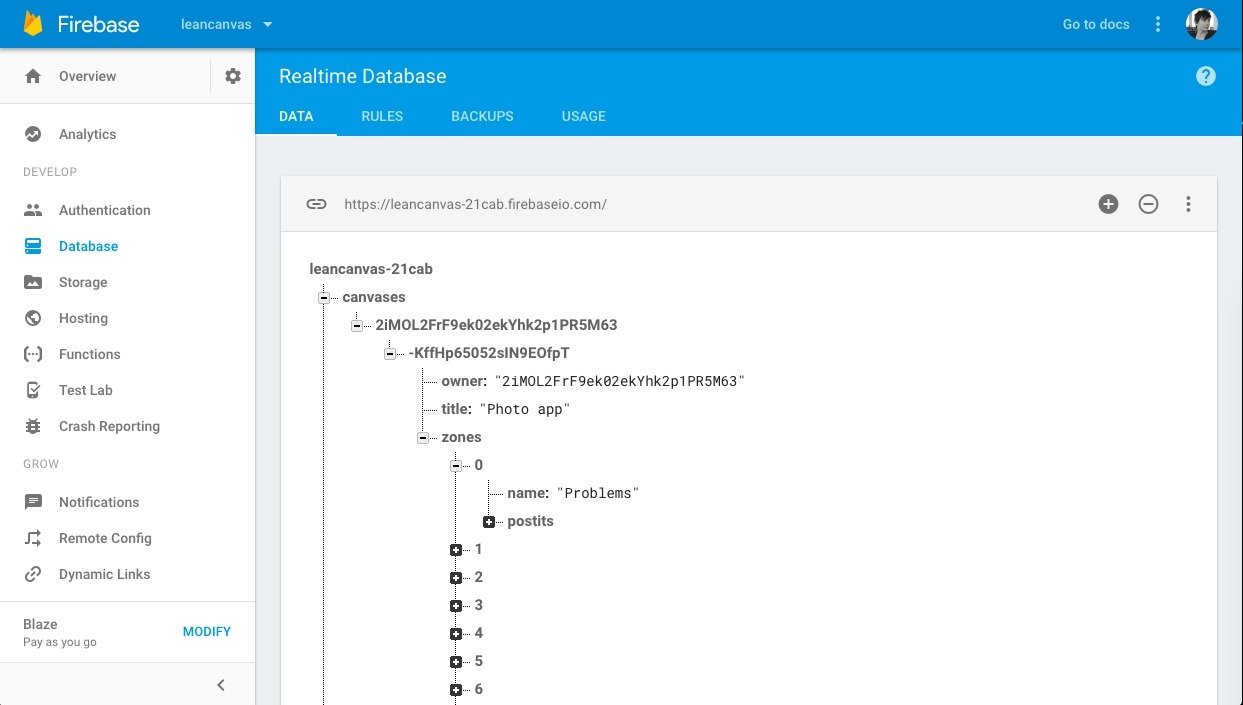Click the Overview home icon

pyautogui.click(x=33, y=76)
